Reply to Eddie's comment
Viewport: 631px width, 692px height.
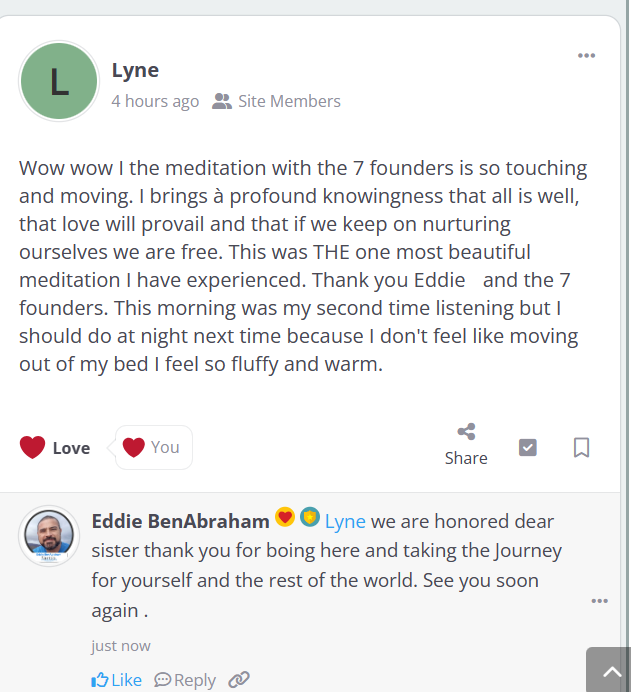[185, 680]
